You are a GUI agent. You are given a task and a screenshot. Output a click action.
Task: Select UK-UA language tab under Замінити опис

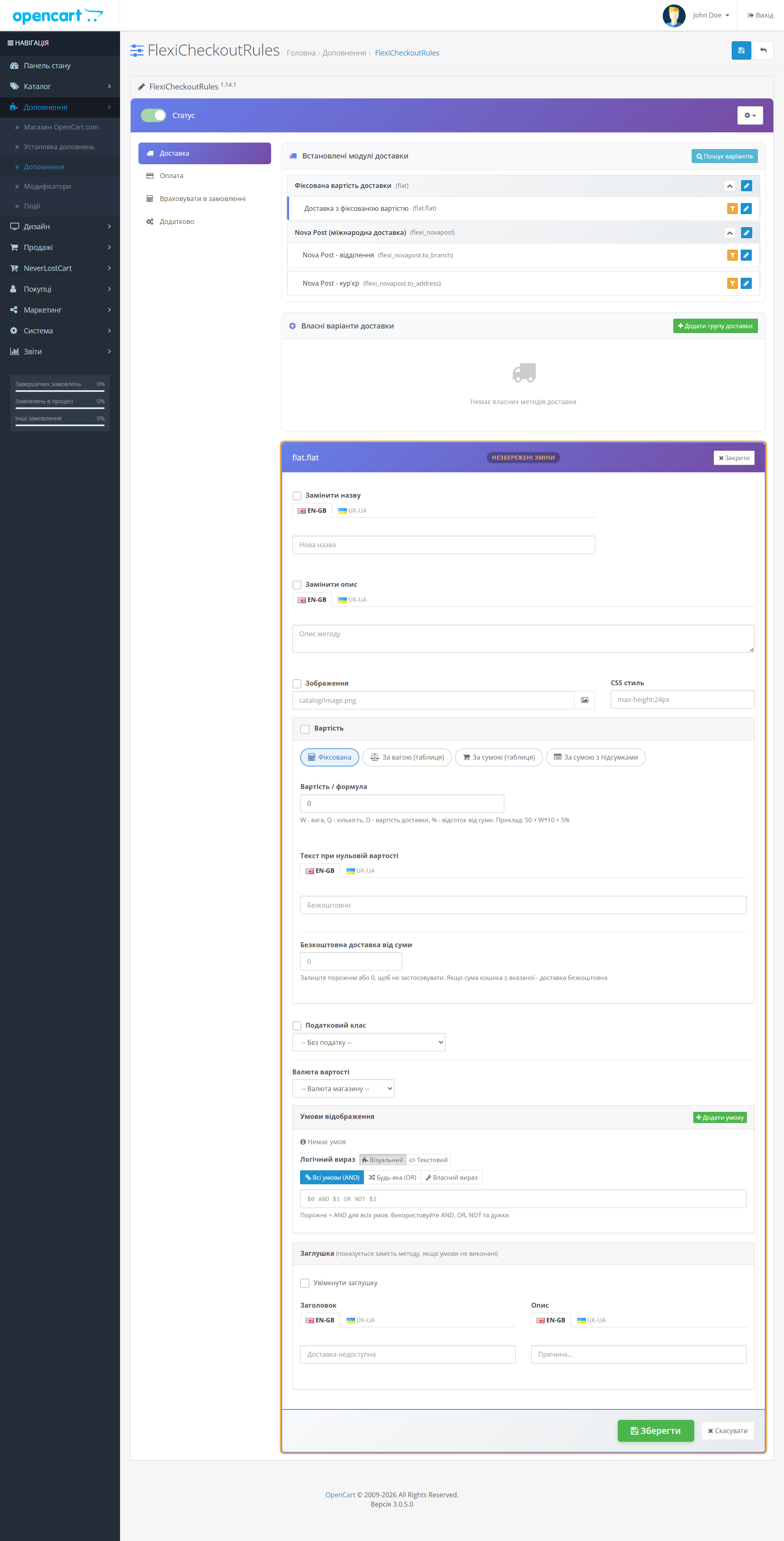(x=353, y=600)
